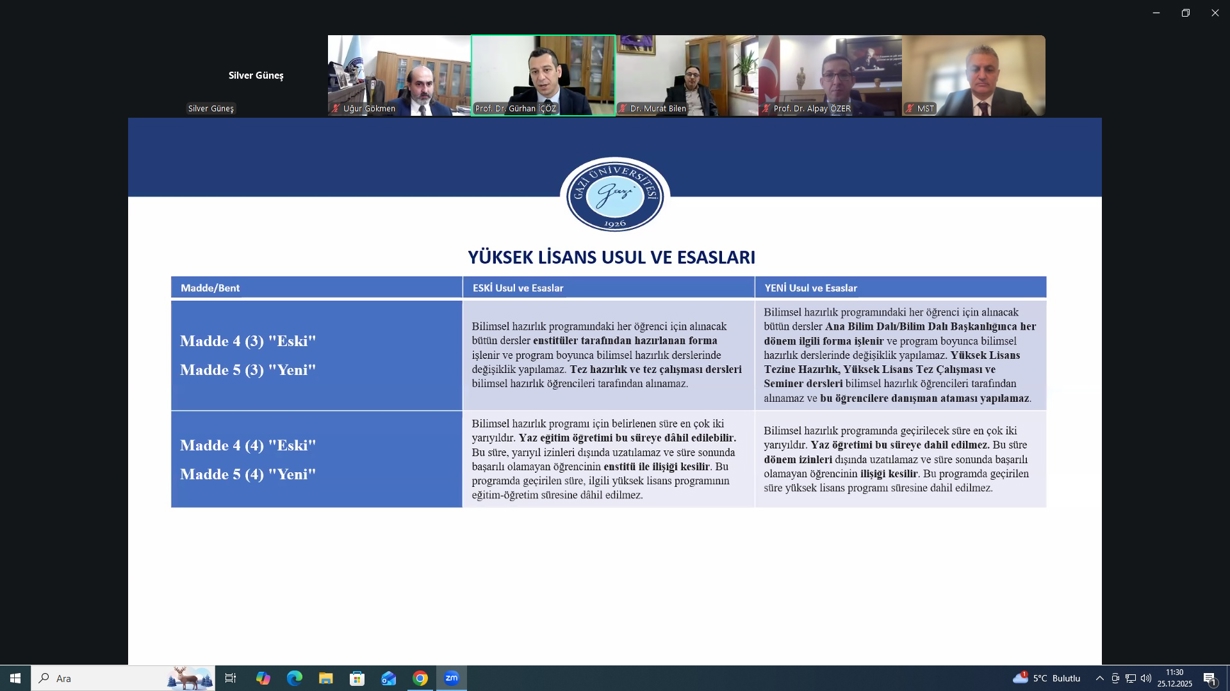Click the Task View icon
This screenshot has width=1230, height=691.
click(x=230, y=678)
